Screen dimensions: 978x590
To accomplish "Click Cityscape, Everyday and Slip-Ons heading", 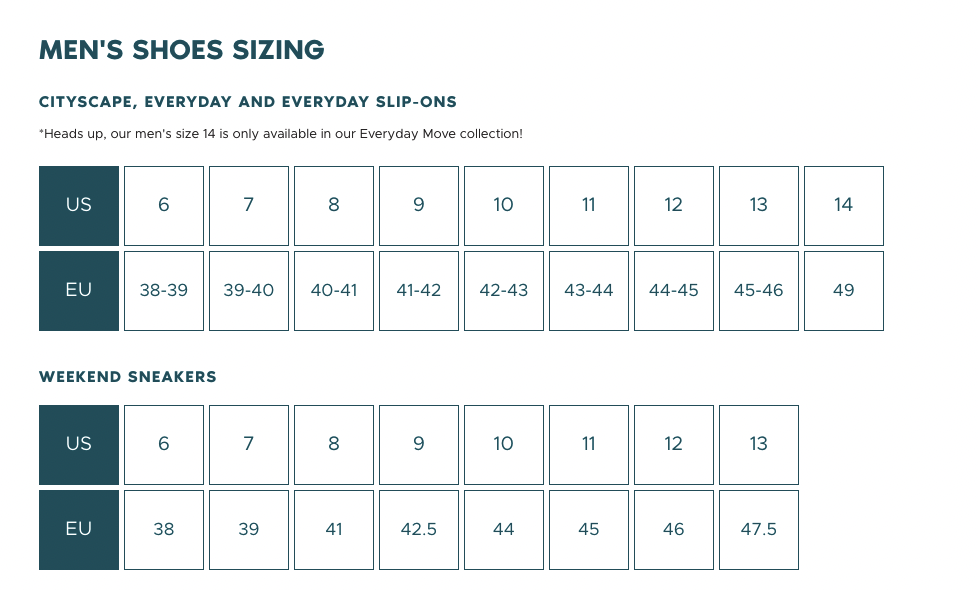I will [x=247, y=102].
